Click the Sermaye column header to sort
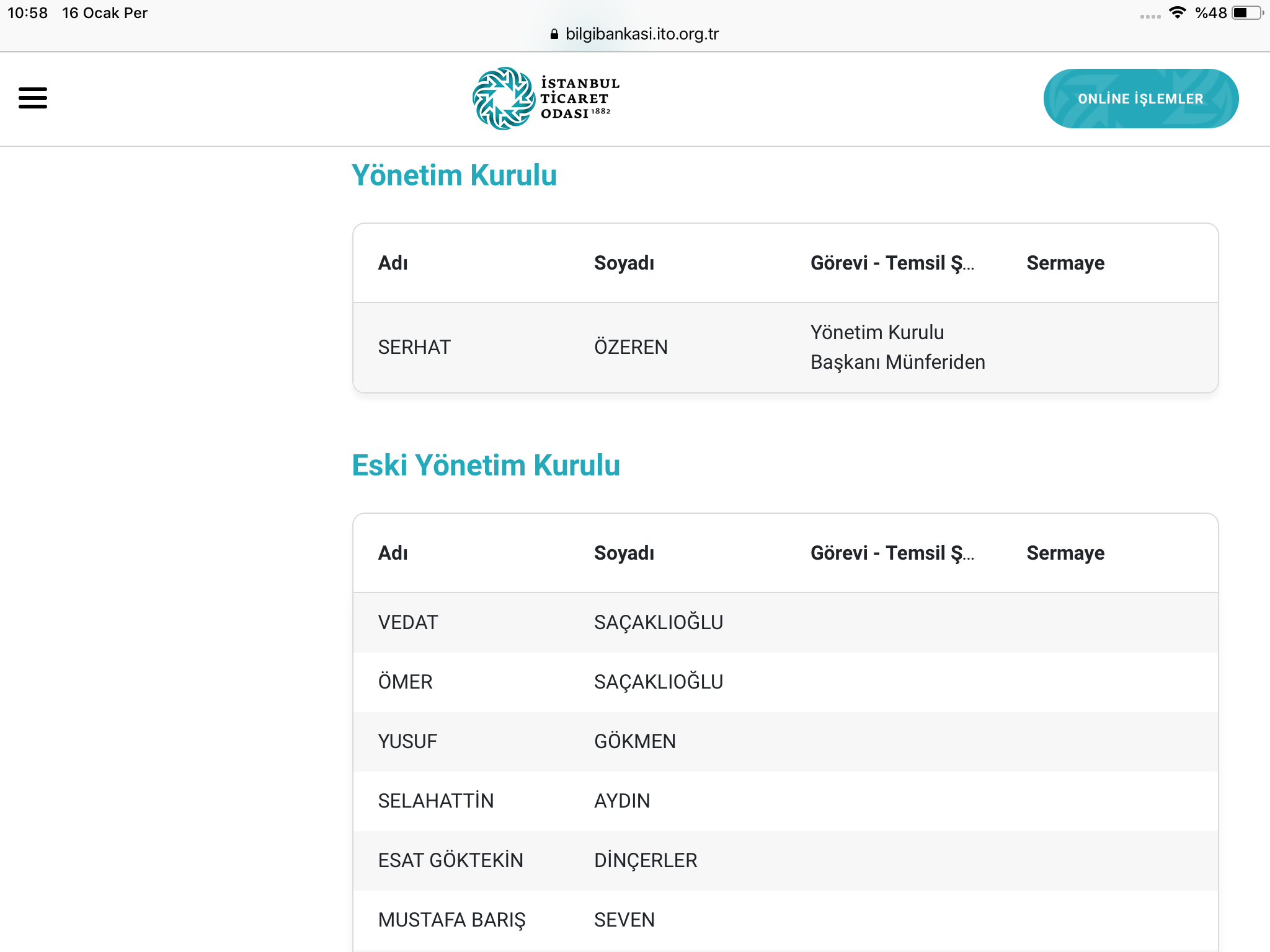 tap(1065, 262)
